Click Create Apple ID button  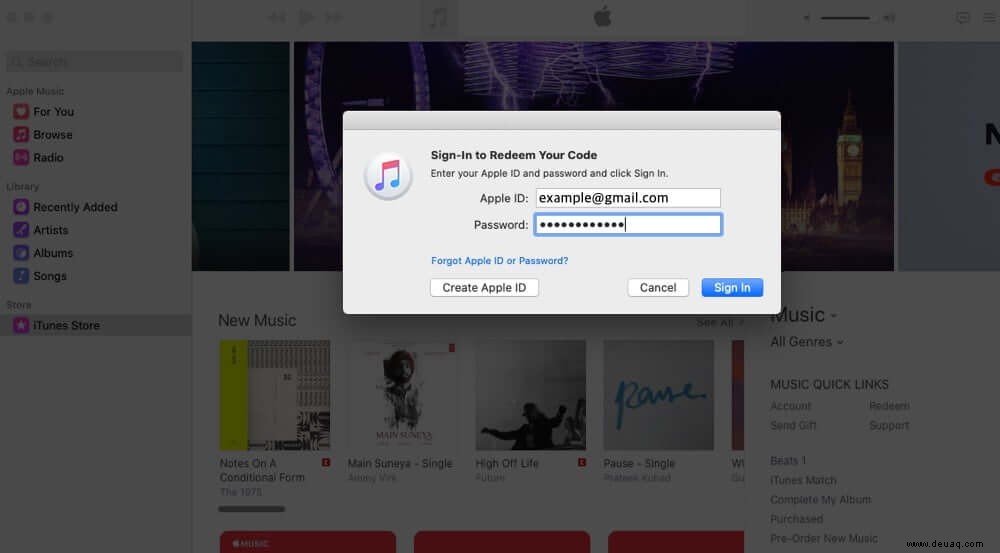(484, 288)
